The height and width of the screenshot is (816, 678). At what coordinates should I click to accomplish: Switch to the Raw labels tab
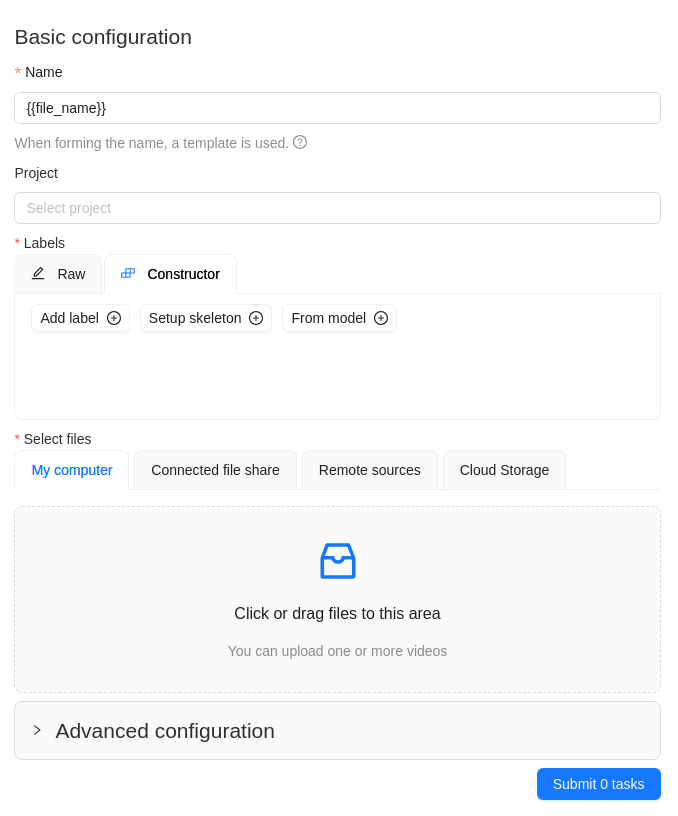pos(58,273)
